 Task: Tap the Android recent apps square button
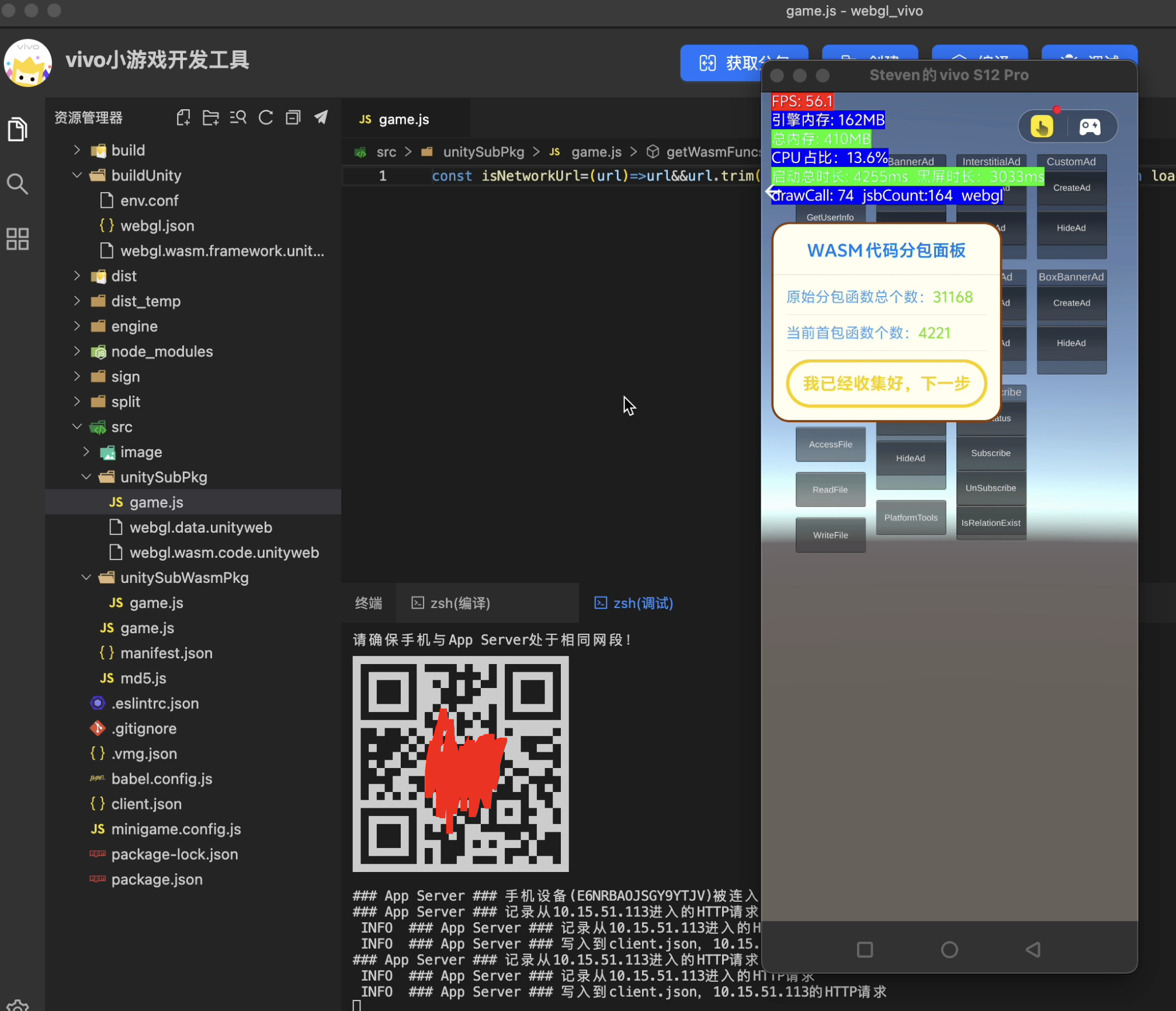tap(865, 949)
